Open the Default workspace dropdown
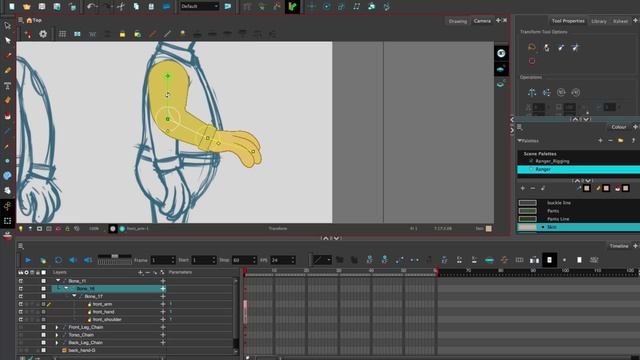The image size is (640, 360). click(x=200, y=6)
